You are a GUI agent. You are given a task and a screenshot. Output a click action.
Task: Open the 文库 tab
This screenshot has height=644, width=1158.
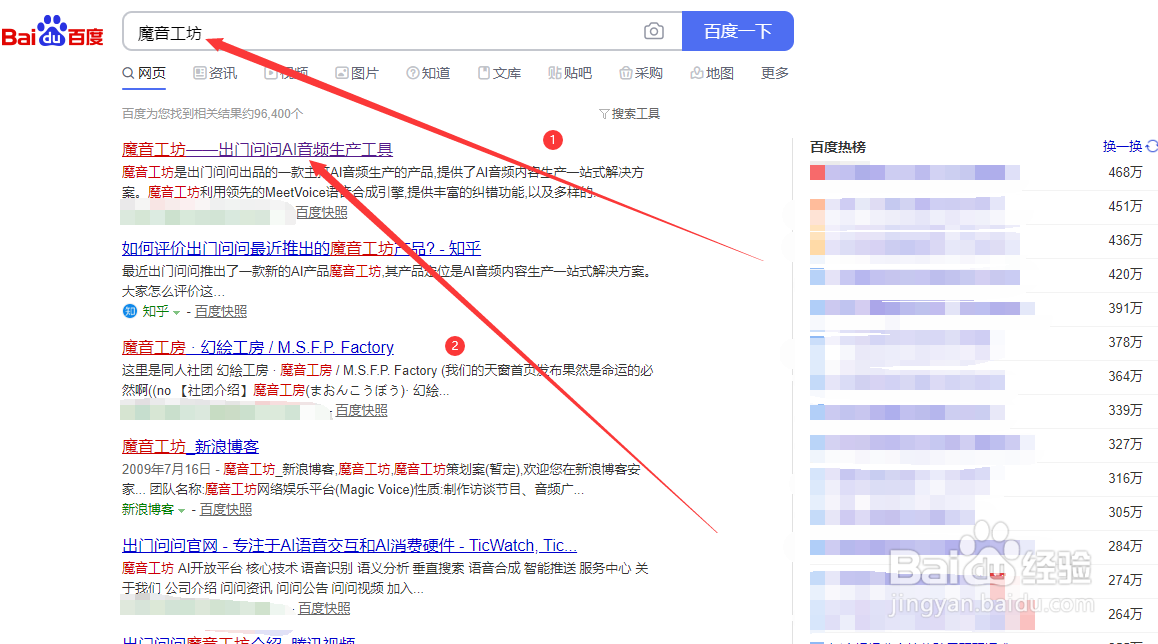point(499,73)
